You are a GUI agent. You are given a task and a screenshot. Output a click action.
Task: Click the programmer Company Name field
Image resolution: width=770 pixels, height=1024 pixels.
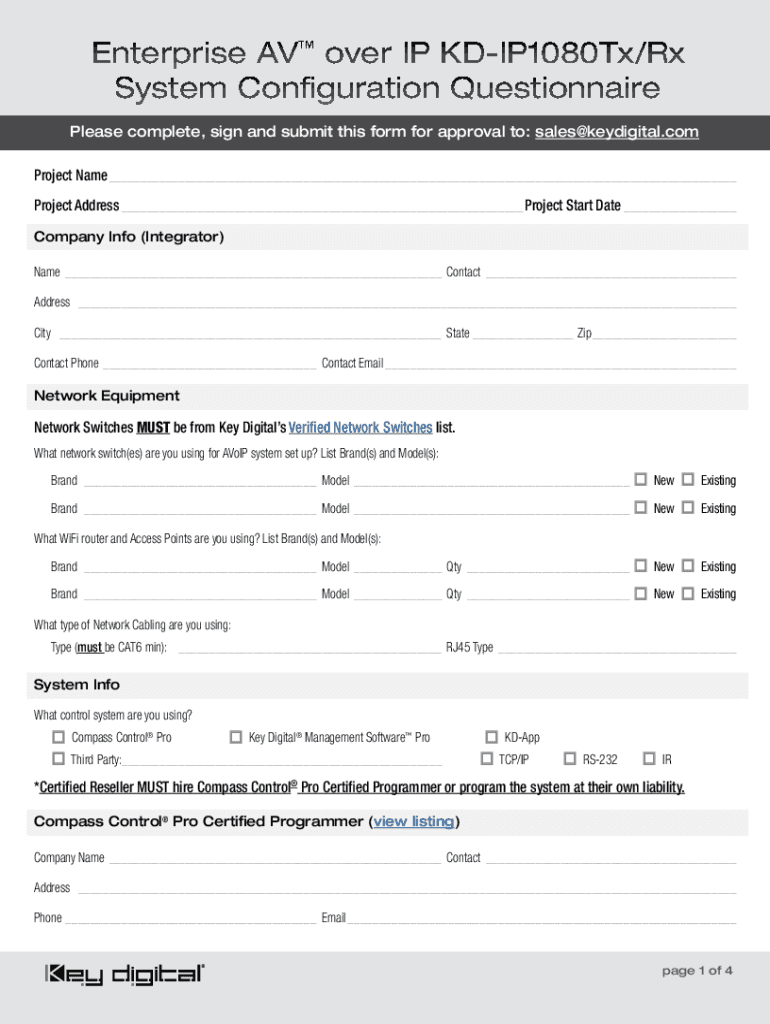click(x=274, y=857)
